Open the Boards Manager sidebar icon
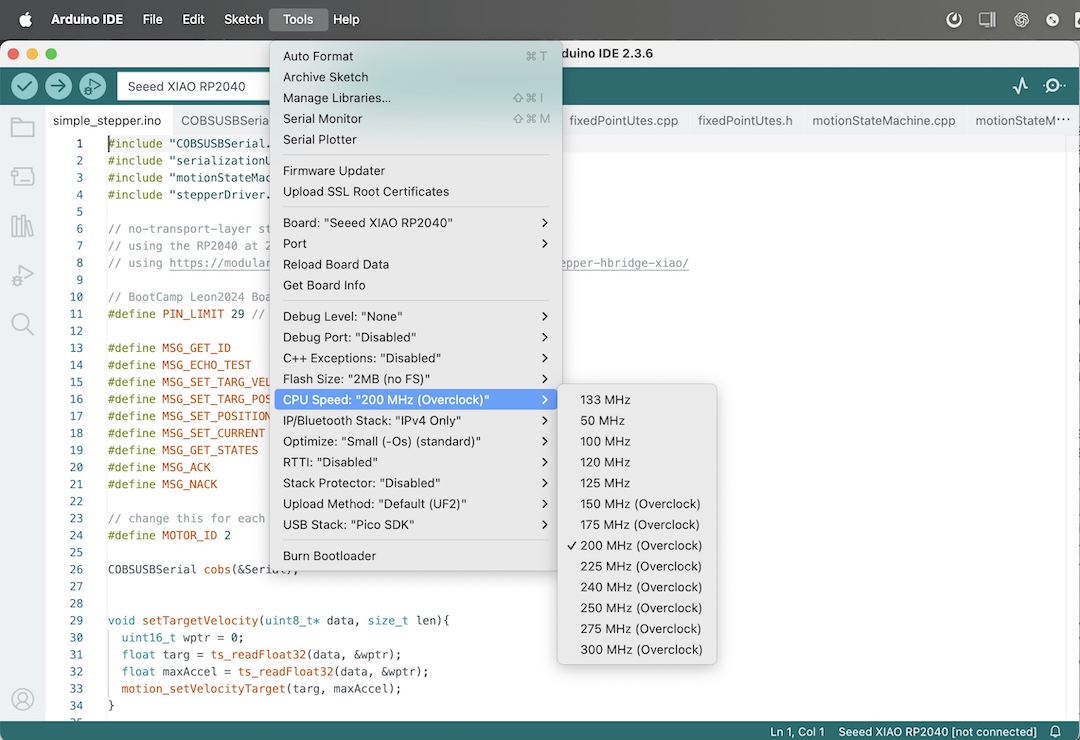1080x740 pixels. (x=23, y=176)
